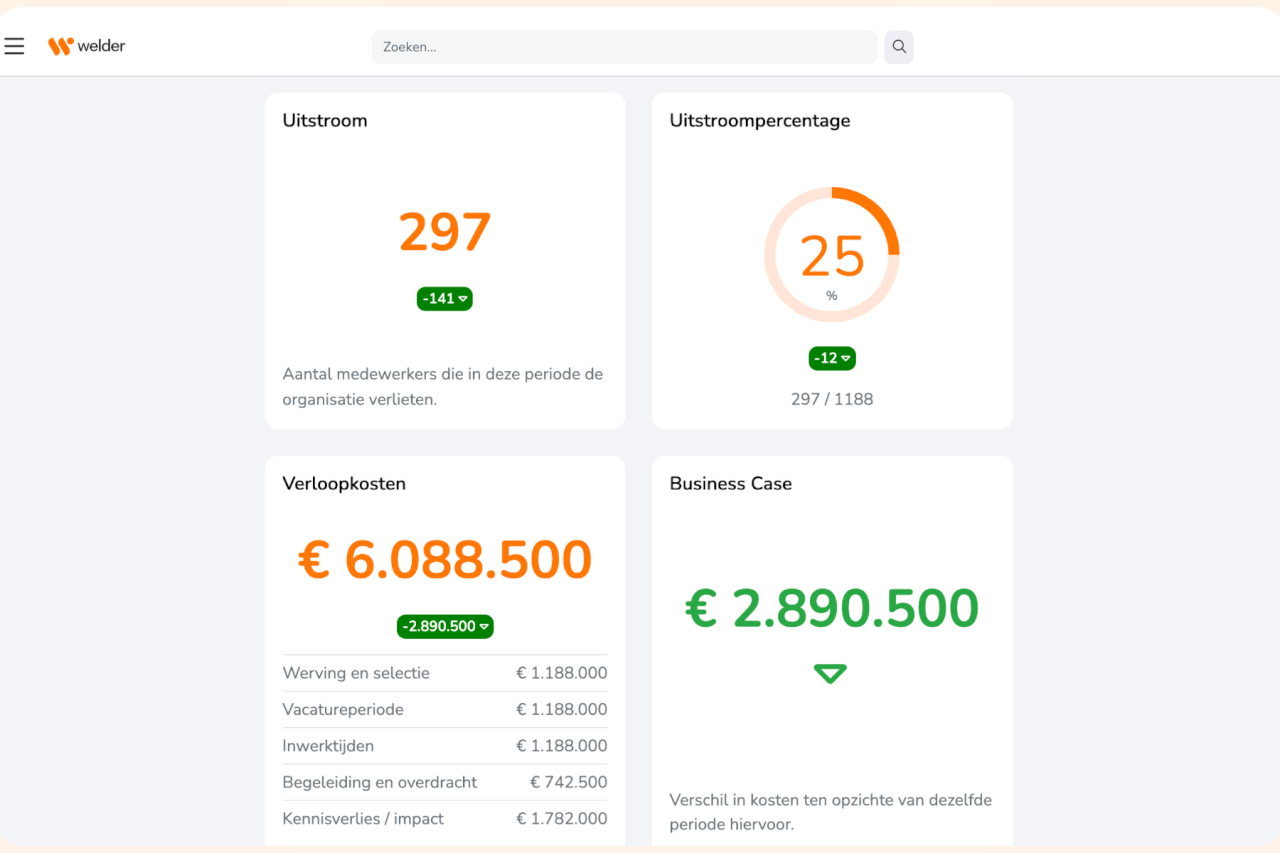Select the Vacatureperiode cost row
The width and height of the screenshot is (1280, 853).
pos(445,709)
